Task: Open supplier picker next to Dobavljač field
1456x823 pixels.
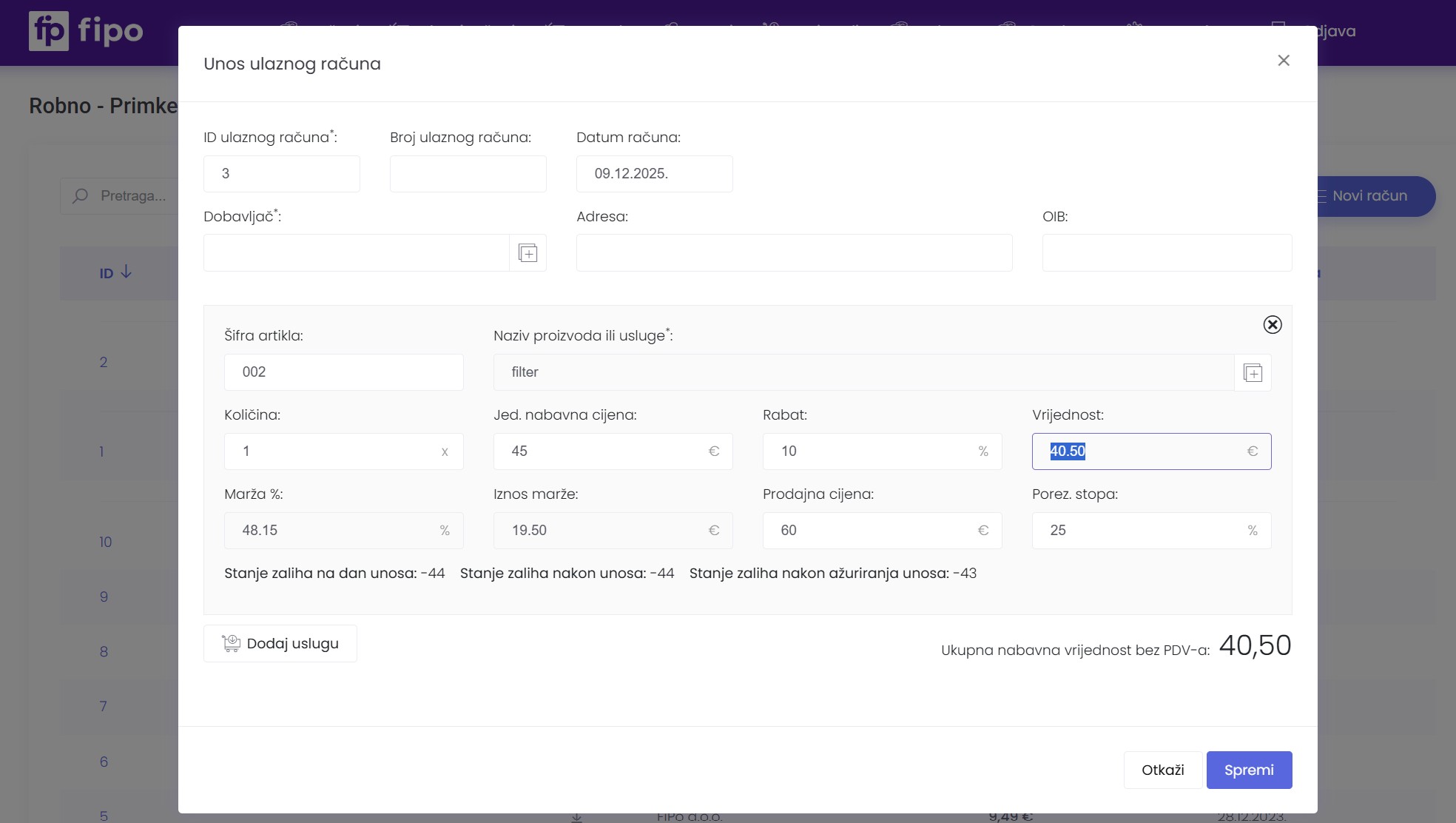Action: click(528, 253)
